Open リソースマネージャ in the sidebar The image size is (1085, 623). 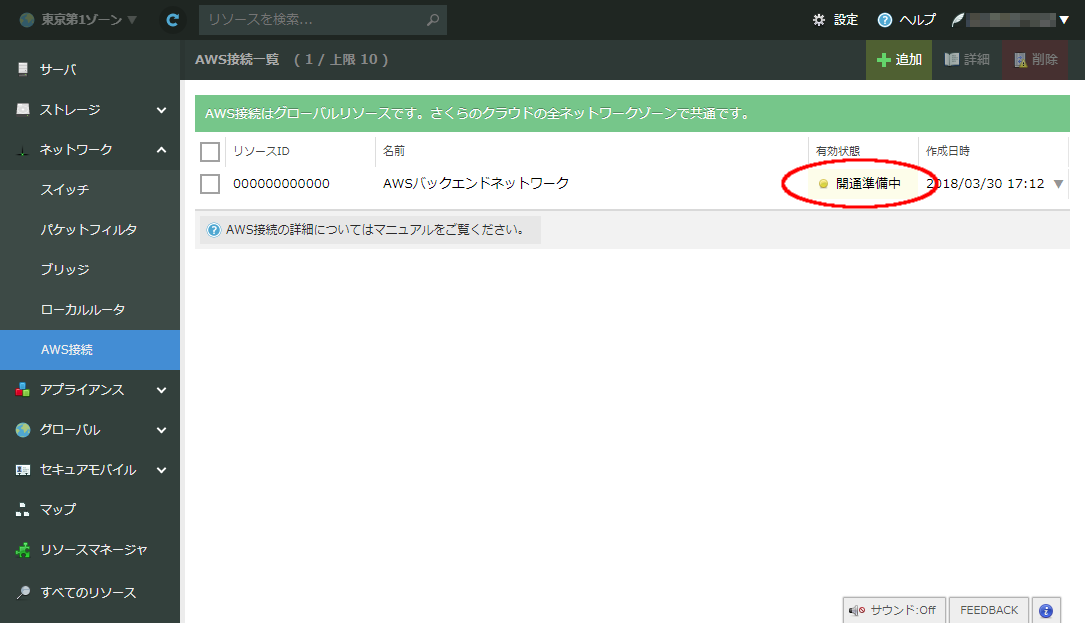tap(93, 550)
